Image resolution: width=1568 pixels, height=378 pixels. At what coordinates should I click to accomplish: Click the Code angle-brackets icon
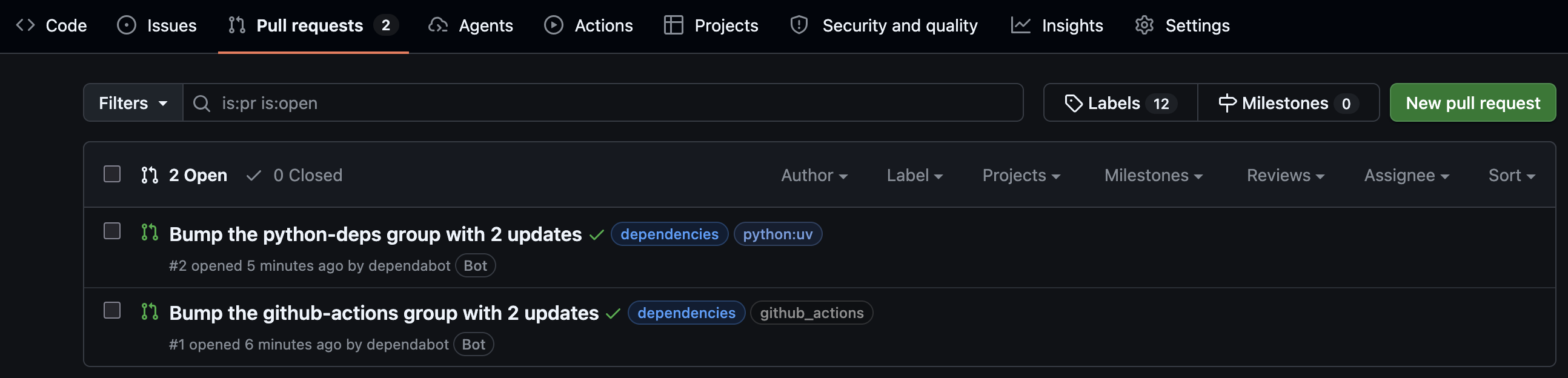[x=25, y=25]
